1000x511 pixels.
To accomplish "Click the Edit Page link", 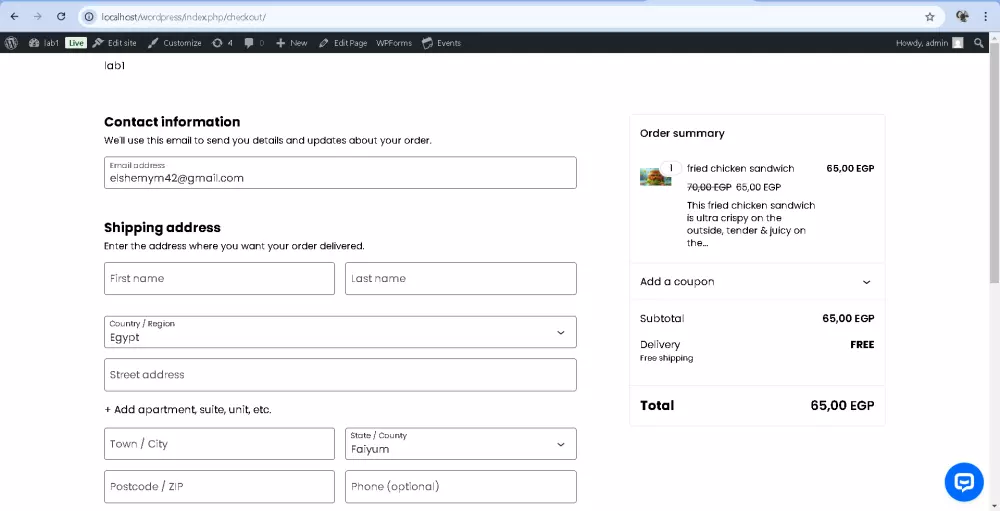I will [x=343, y=43].
